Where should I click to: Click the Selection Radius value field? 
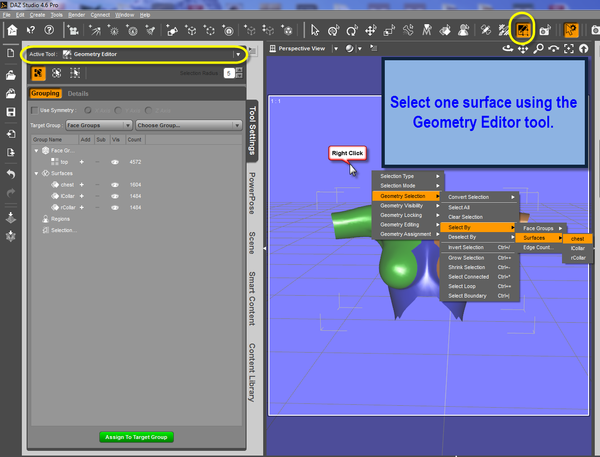coord(229,73)
